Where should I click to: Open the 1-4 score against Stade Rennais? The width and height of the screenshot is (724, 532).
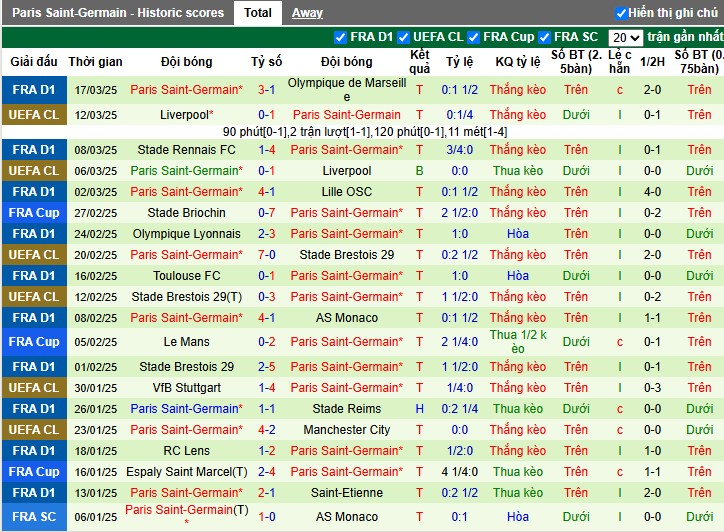266,150
